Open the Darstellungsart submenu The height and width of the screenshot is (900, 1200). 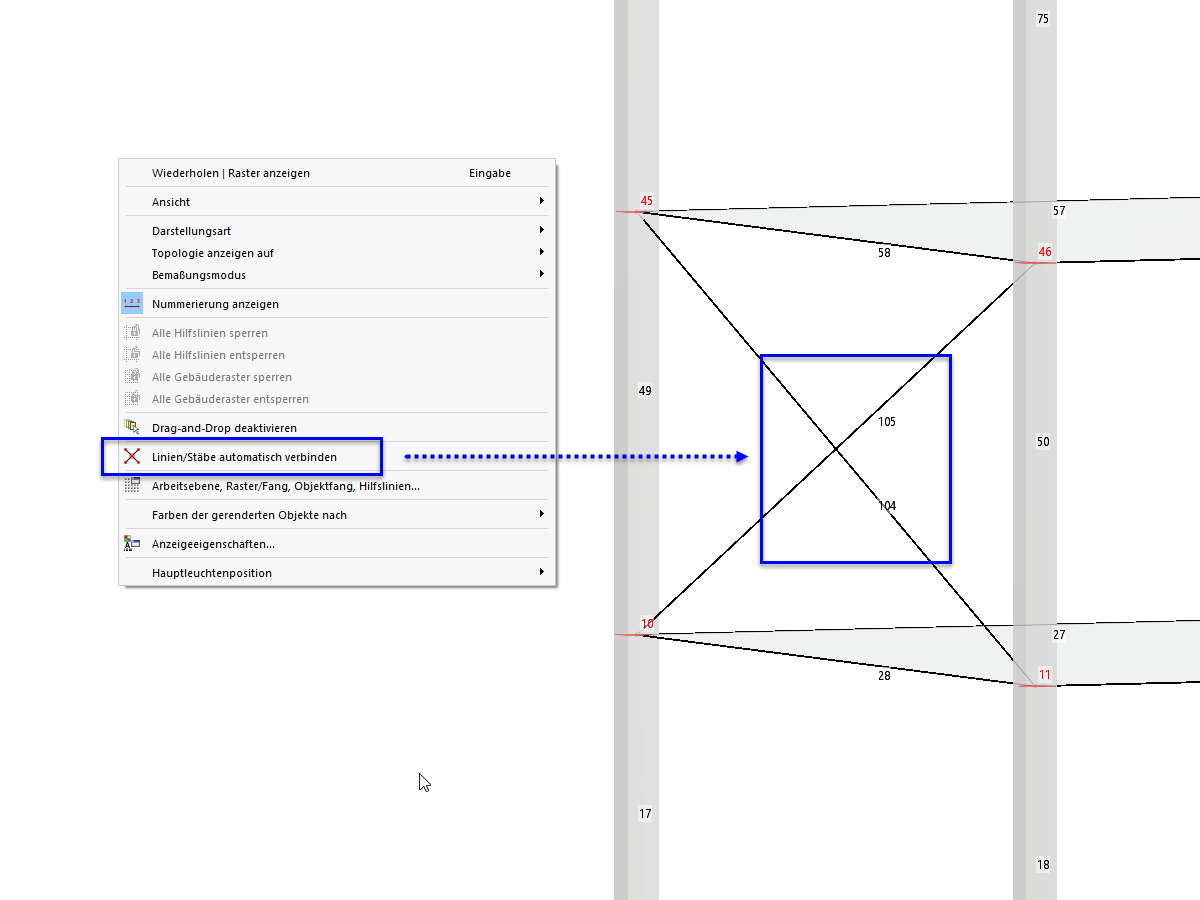click(x=337, y=231)
